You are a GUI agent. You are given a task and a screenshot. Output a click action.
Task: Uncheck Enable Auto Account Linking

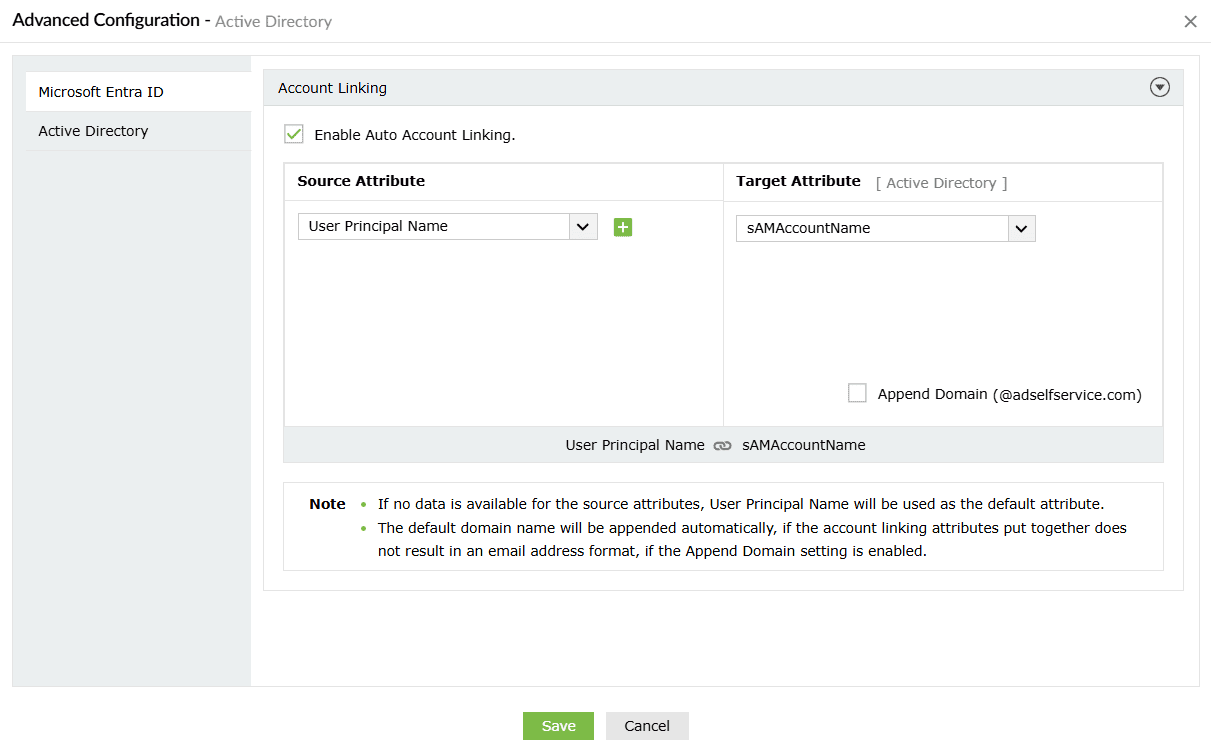(x=294, y=134)
